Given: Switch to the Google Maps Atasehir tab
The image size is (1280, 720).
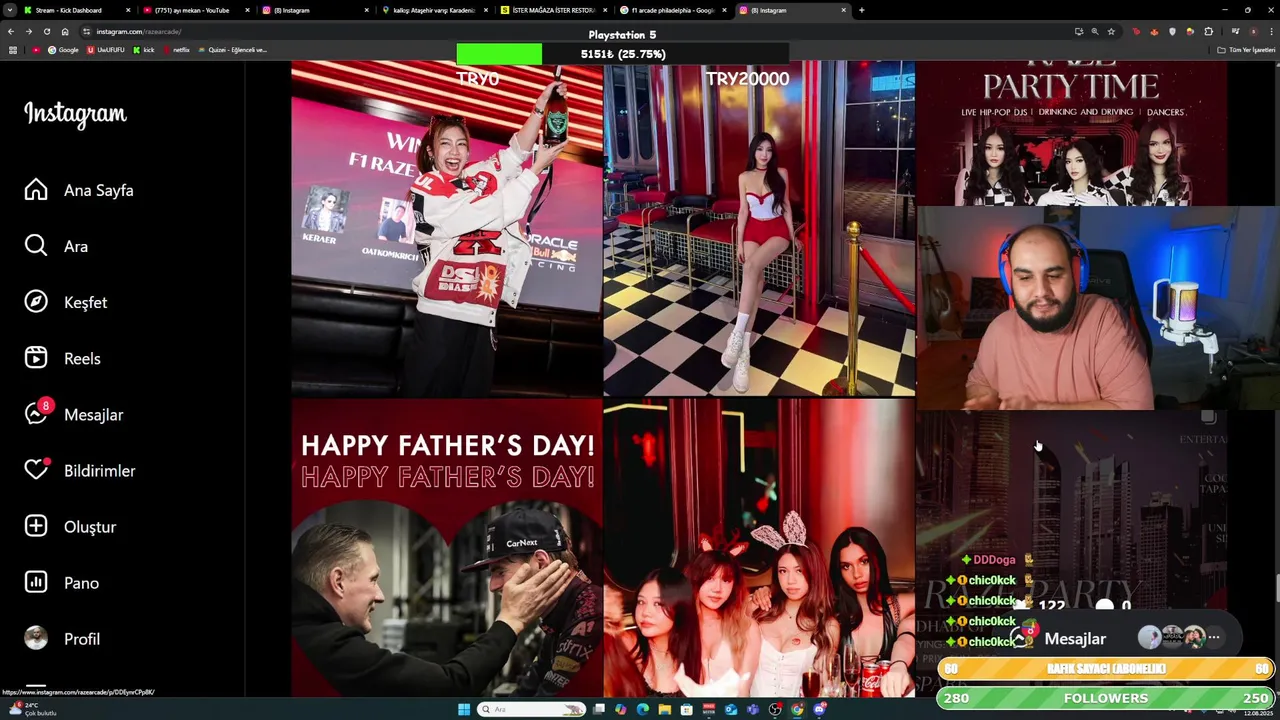Looking at the screenshot, I should pos(434,10).
